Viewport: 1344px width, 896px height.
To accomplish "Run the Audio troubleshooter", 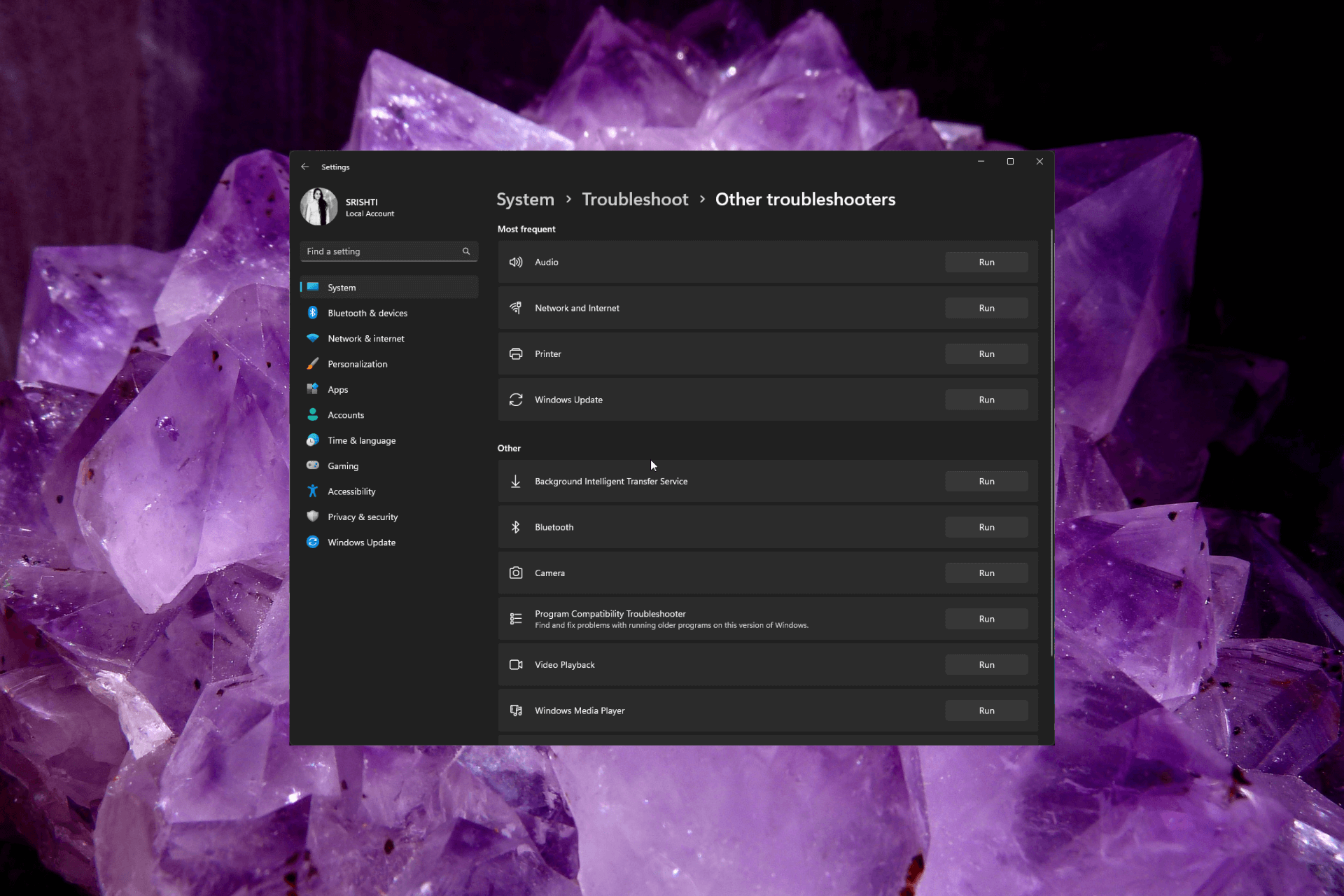I will pos(986,262).
